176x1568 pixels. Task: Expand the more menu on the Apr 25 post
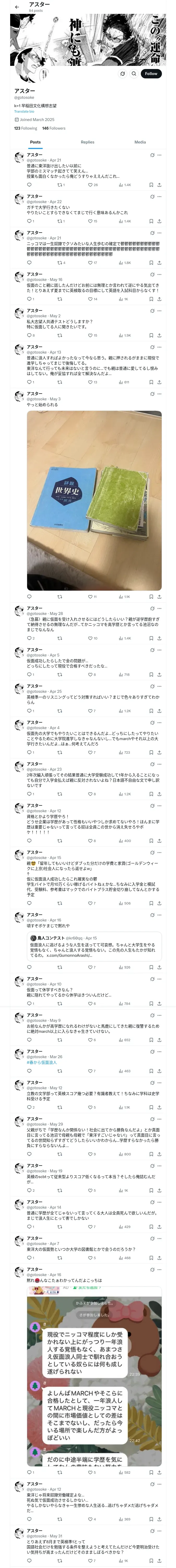click(160, 686)
